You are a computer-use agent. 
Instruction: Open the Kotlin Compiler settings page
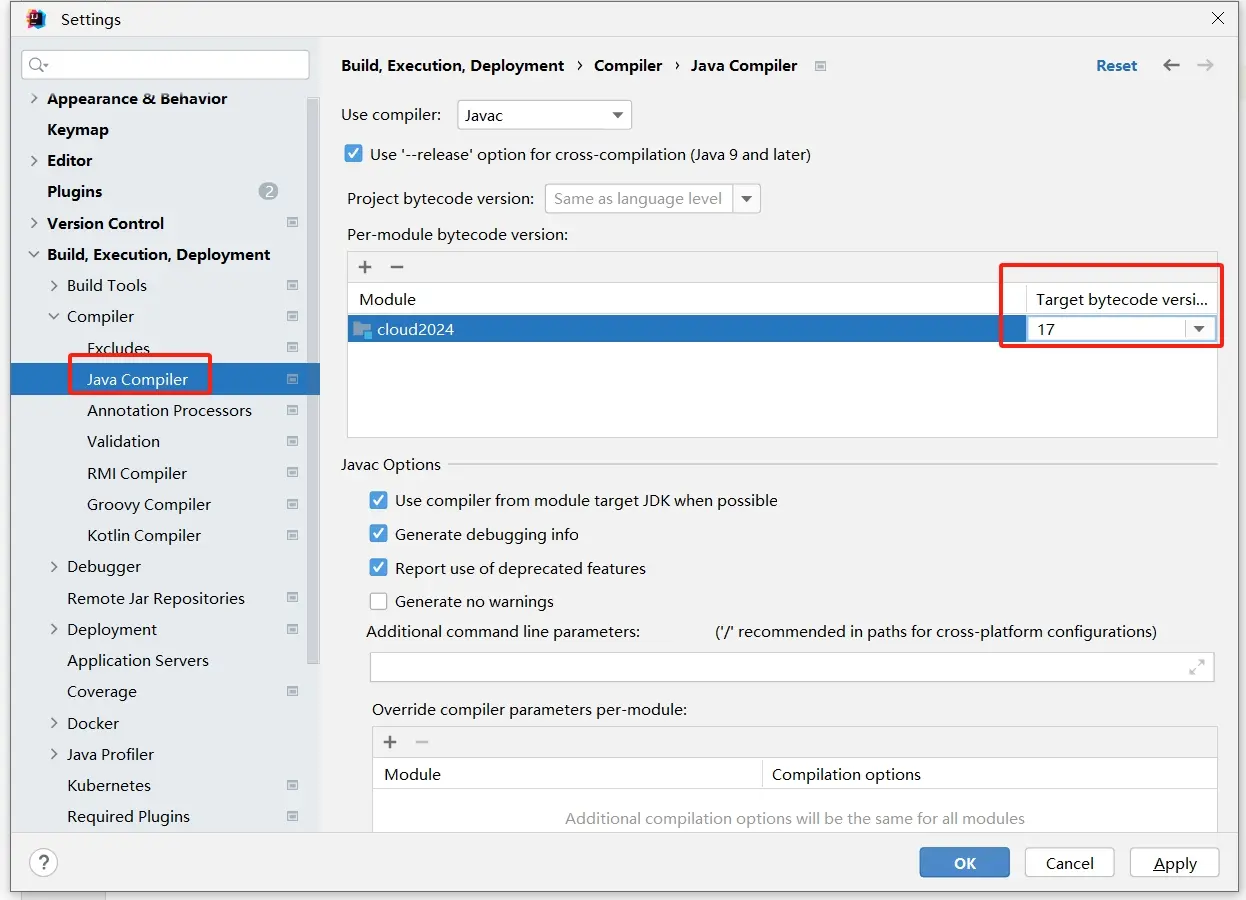[144, 535]
